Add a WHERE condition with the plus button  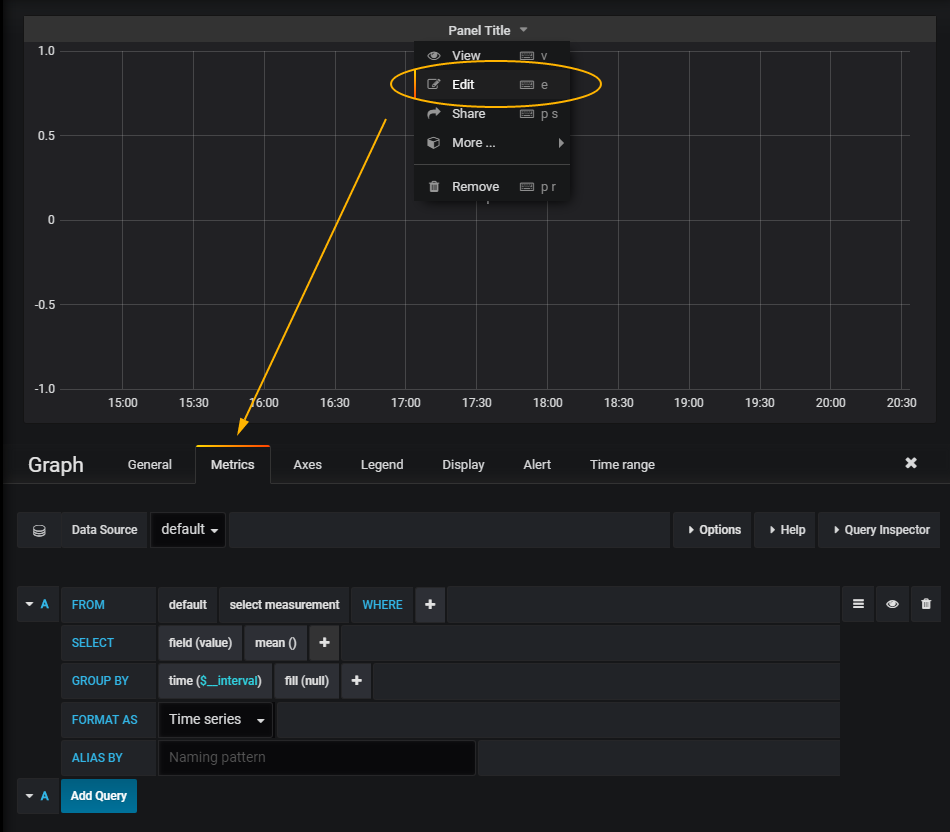430,605
